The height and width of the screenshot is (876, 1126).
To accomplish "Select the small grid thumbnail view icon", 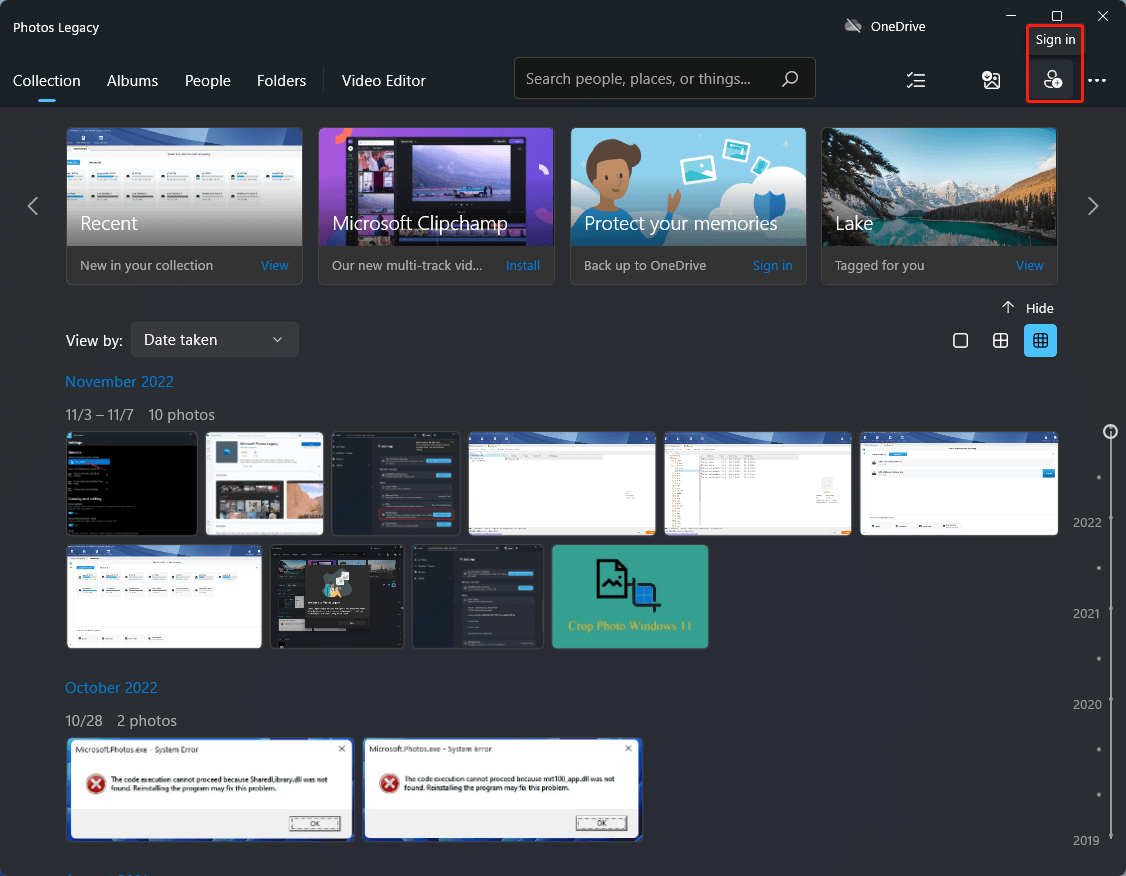I will pyautogui.click(x=1040, y=340).
